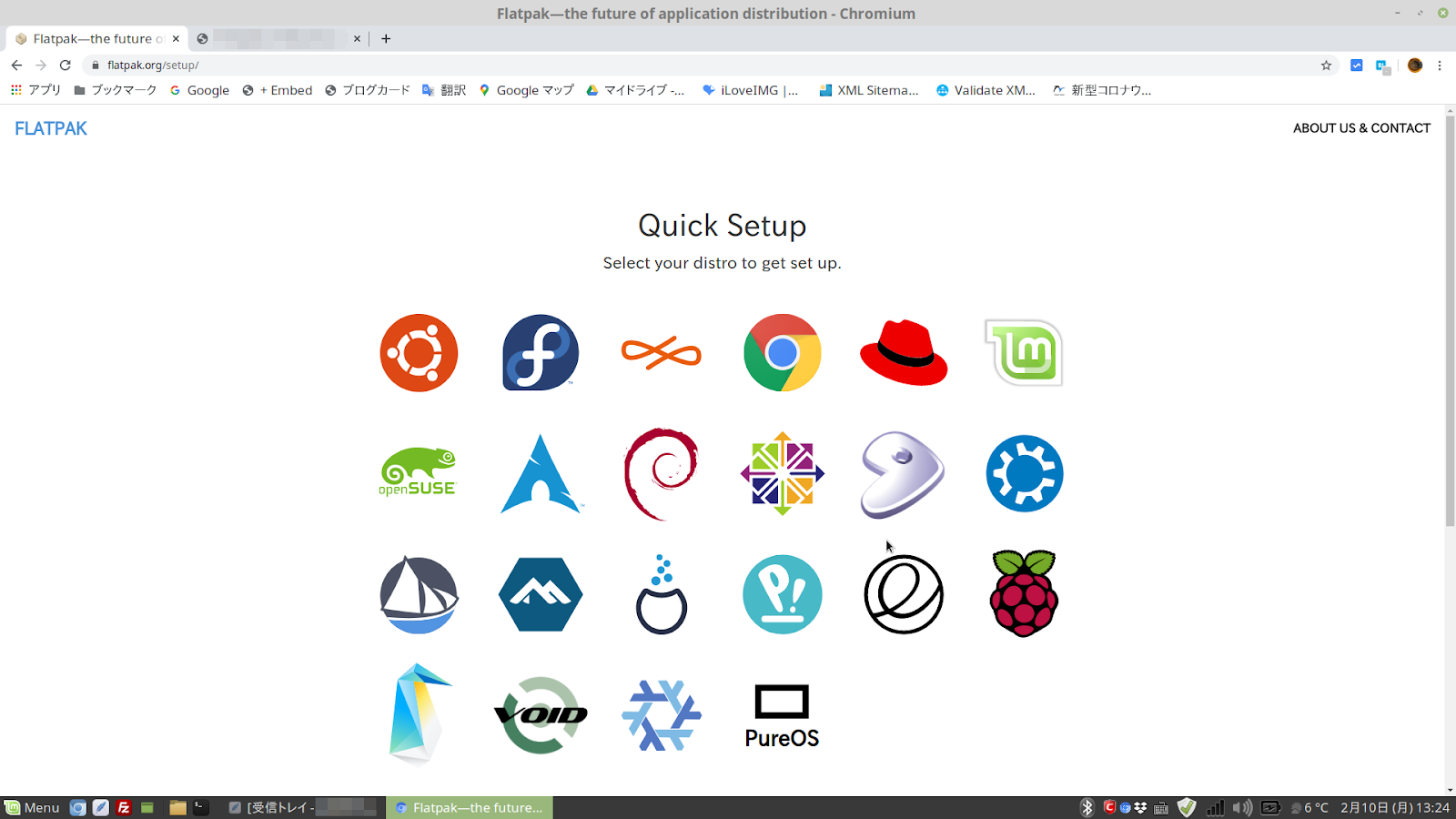Open the iLoveIMG bookmark
The height and width of the screenshot is (819, 1456).
[751, 90]
